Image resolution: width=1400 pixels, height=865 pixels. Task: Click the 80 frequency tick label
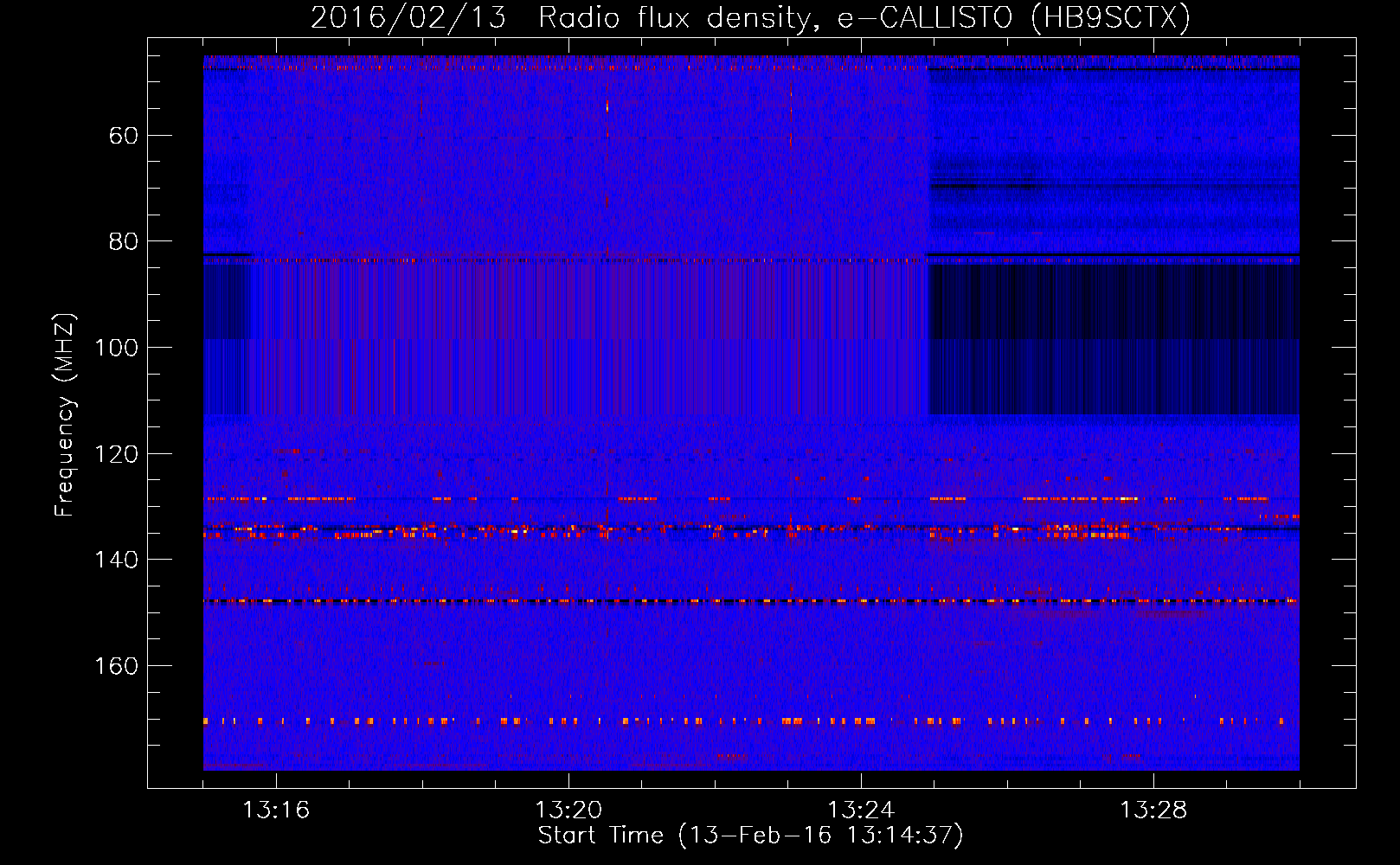pyautogui.click(x=123, y=241)
